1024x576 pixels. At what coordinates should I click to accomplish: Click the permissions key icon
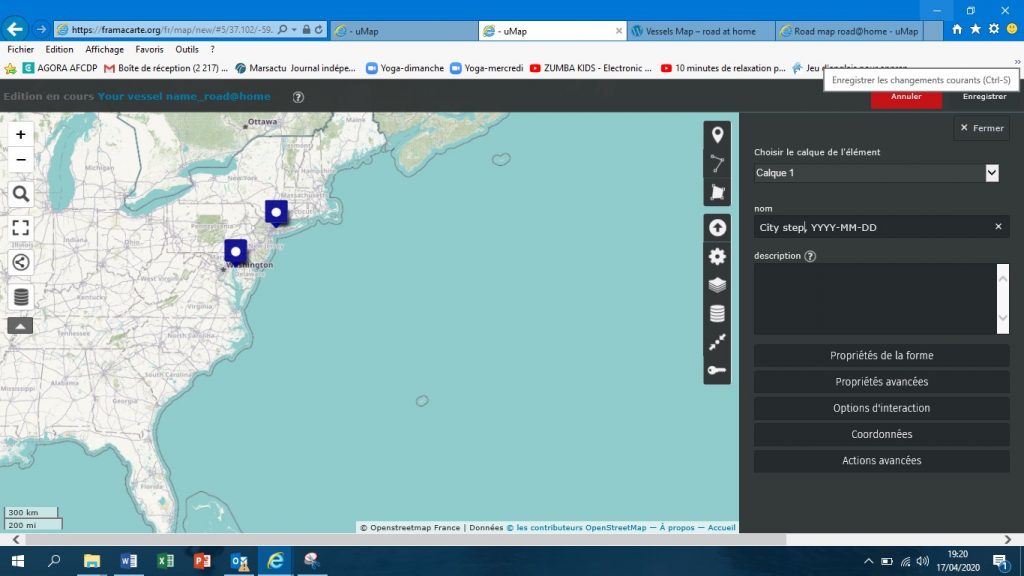[717, 370]
